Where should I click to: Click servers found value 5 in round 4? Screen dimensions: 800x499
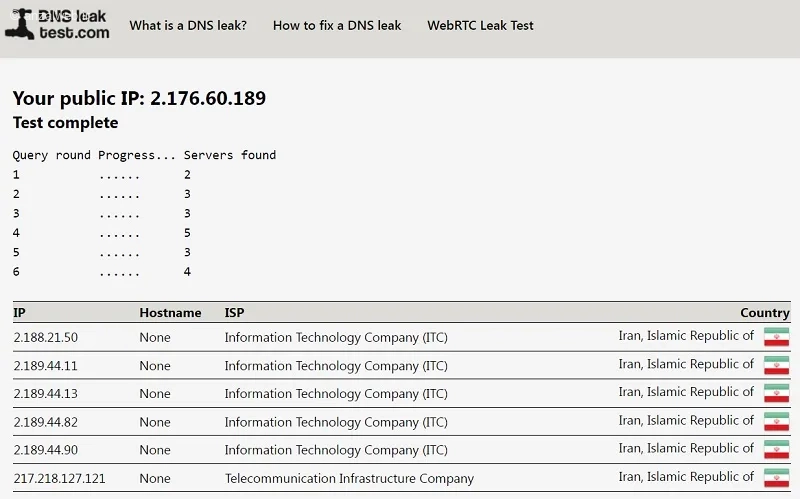tap(187, 233)
